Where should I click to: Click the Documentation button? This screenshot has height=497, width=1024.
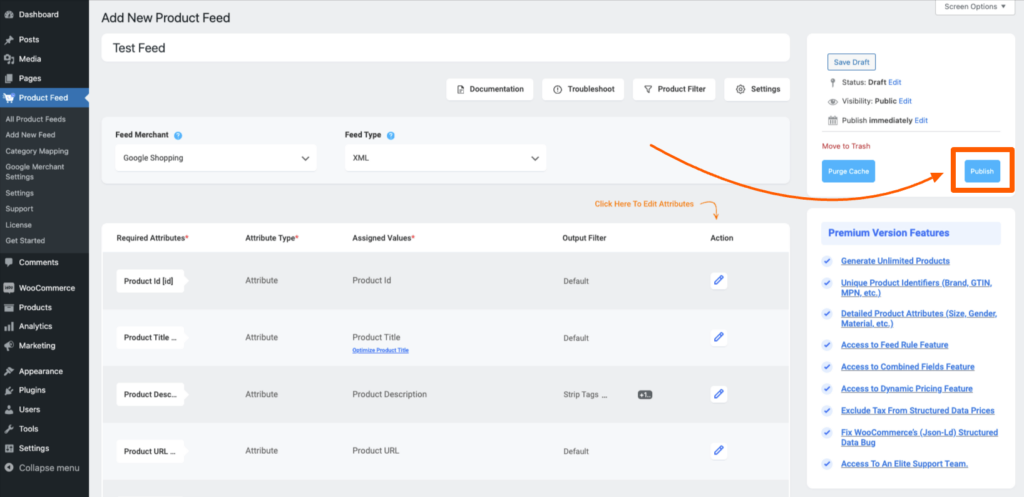coord(490,89)
